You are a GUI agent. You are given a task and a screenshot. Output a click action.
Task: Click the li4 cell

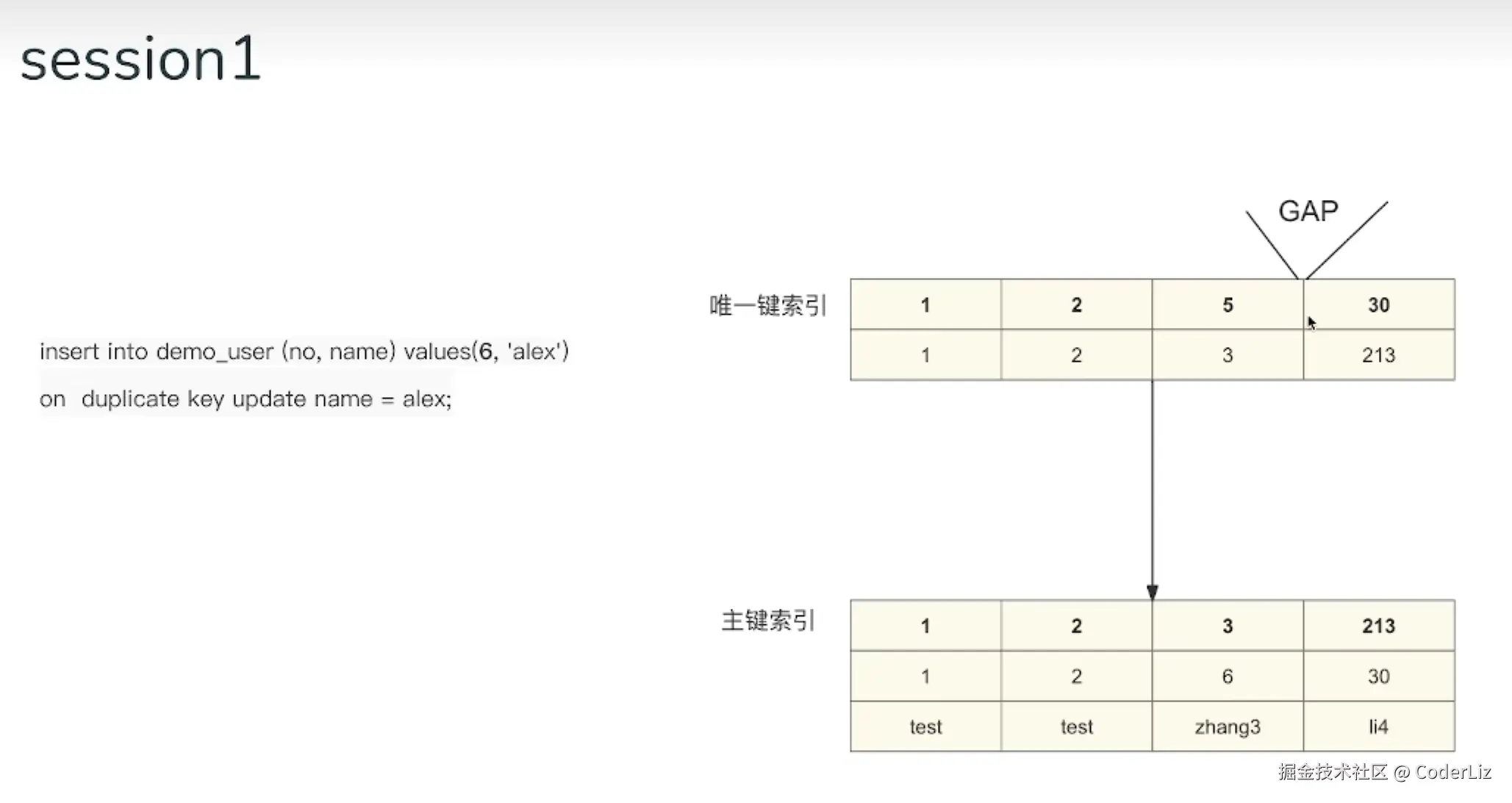click(1378, 727)
